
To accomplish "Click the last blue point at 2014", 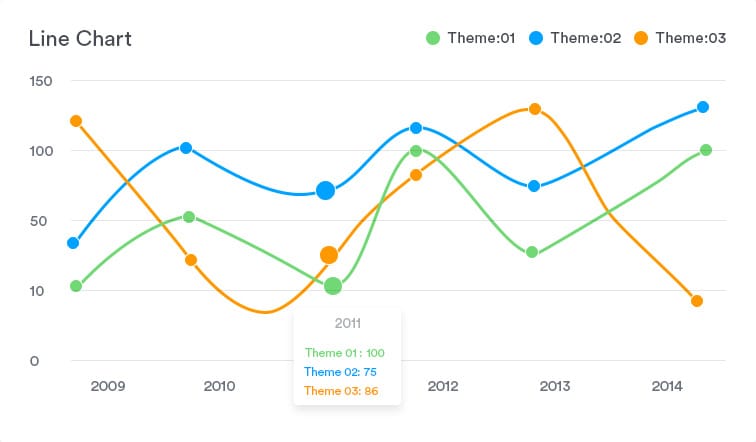I will pos(703,107).
